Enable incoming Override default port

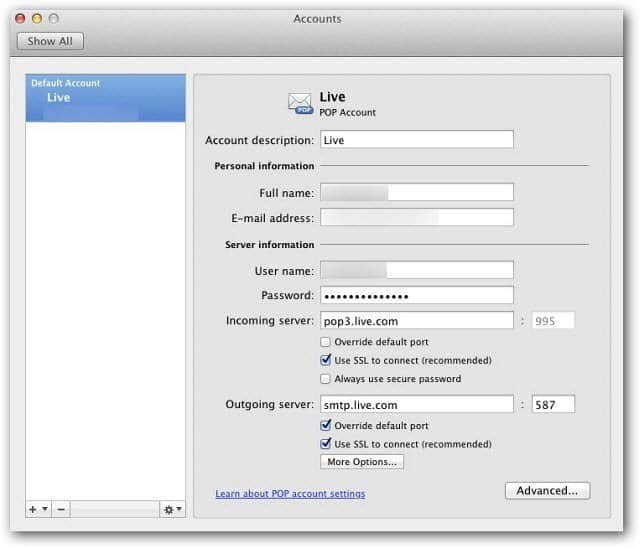coord(325,342)
